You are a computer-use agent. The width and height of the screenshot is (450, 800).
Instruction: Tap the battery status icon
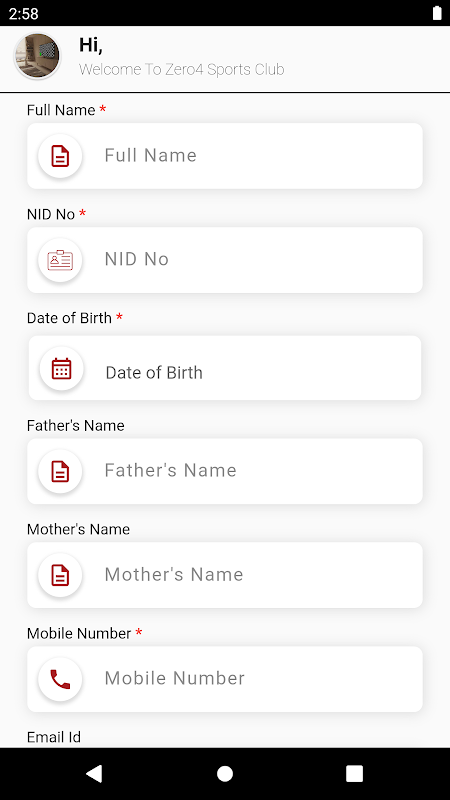(x=437, y=13)
